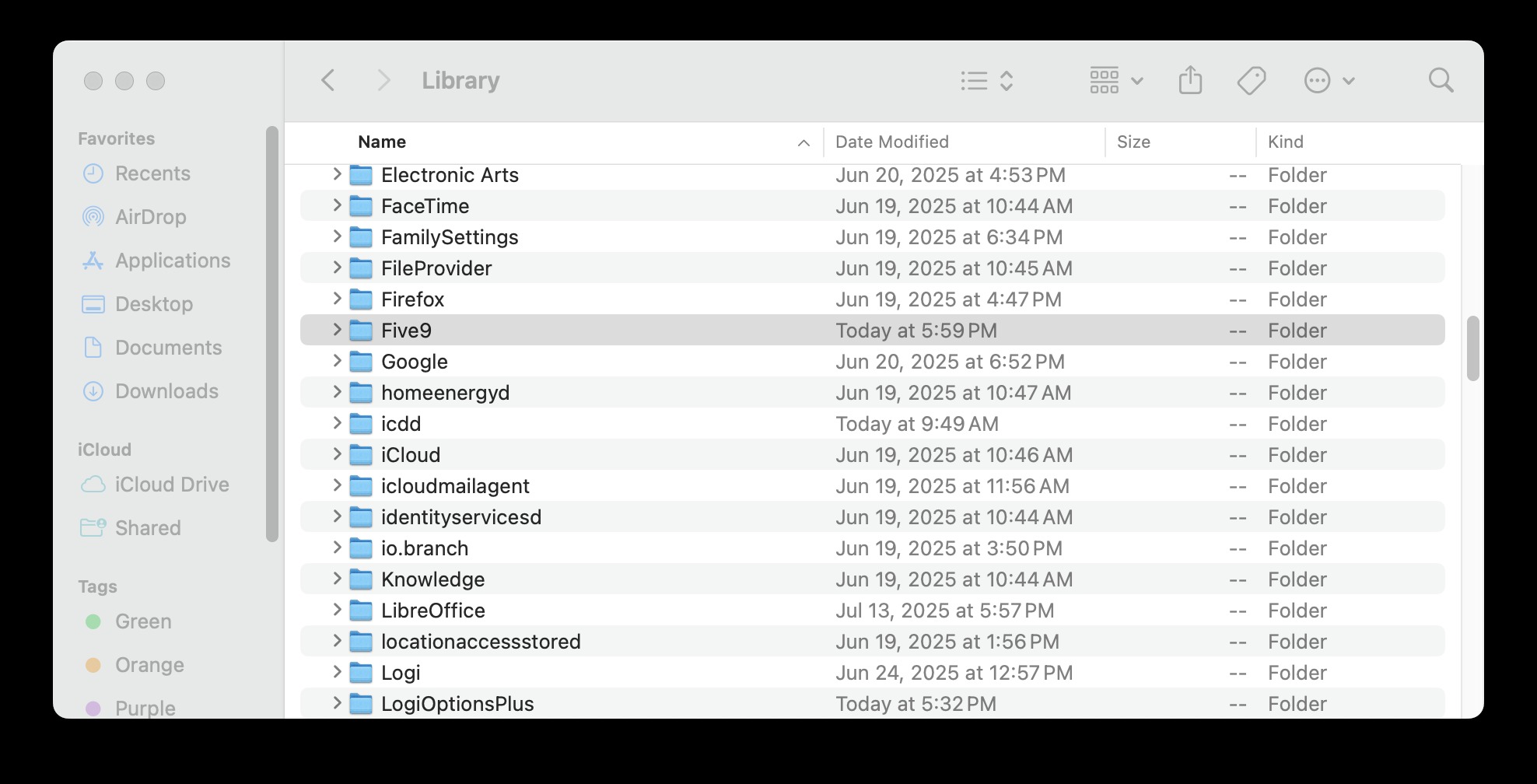The width and height of the screenshot is (1537, 784).
Task: Select the locationaccessstored folder row
Action: click(872, 642)
